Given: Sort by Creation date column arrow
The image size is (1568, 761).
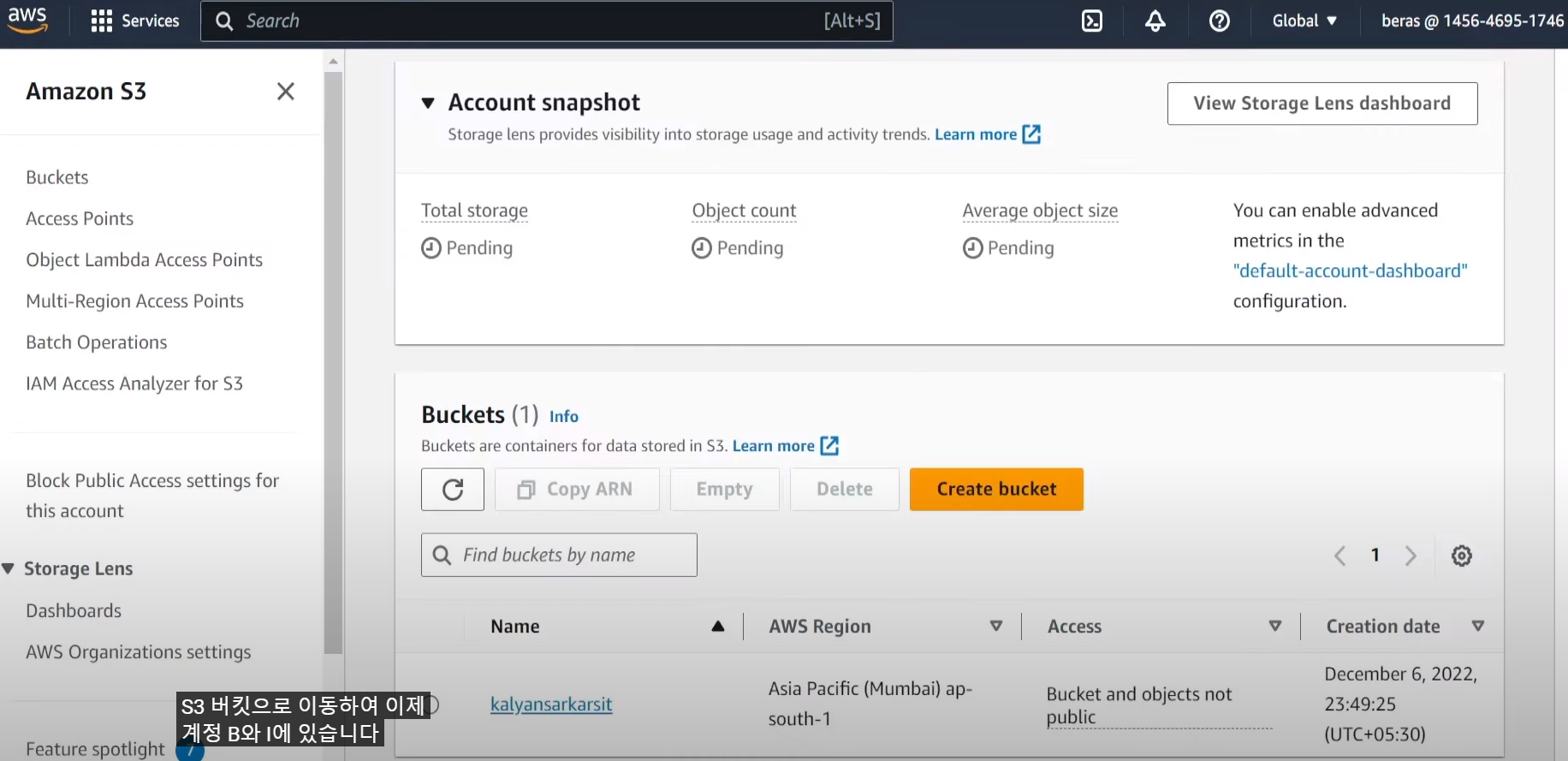Looking at the screenshot, I should pyautogui.click(x=1478, y=627).
